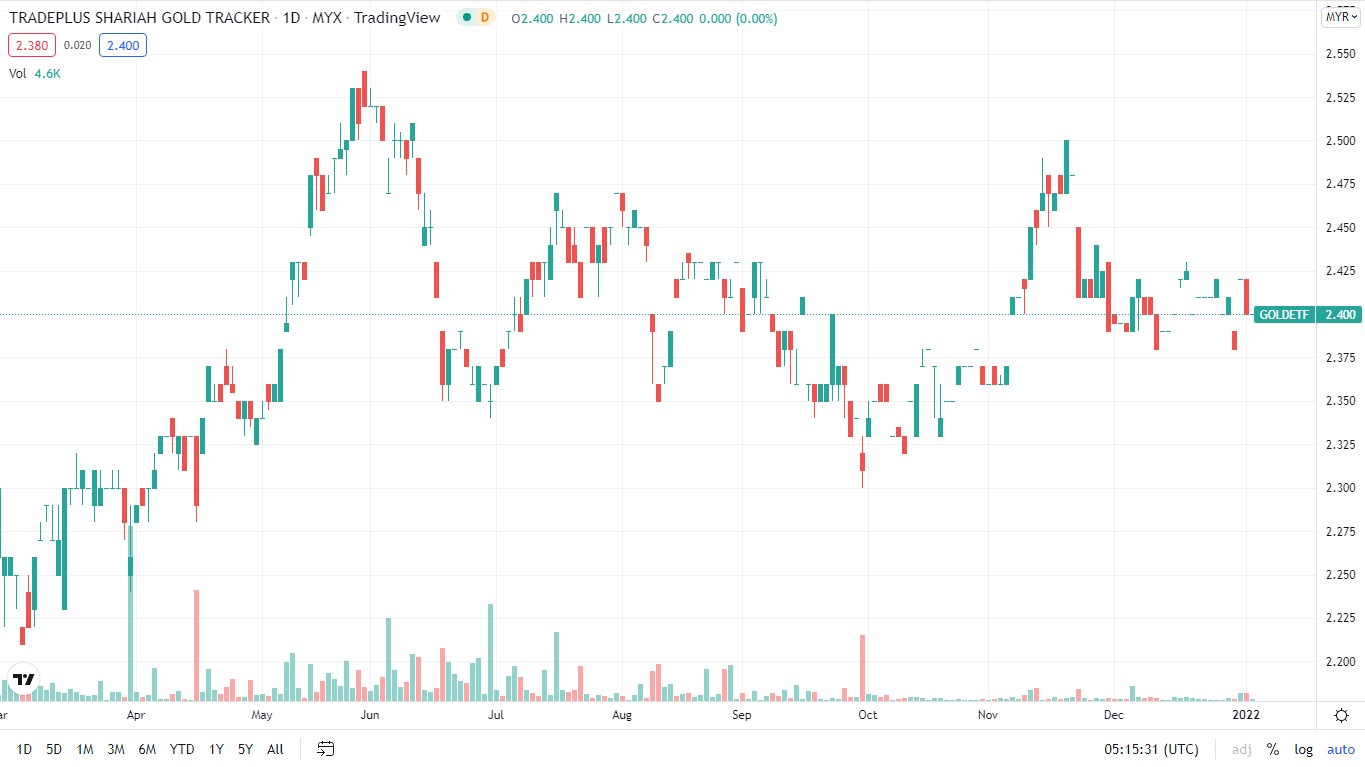The width and height of the screenshot is (1365, 767).
Task: Select the red 2.380 price label
Action: (x=31, y=45)
